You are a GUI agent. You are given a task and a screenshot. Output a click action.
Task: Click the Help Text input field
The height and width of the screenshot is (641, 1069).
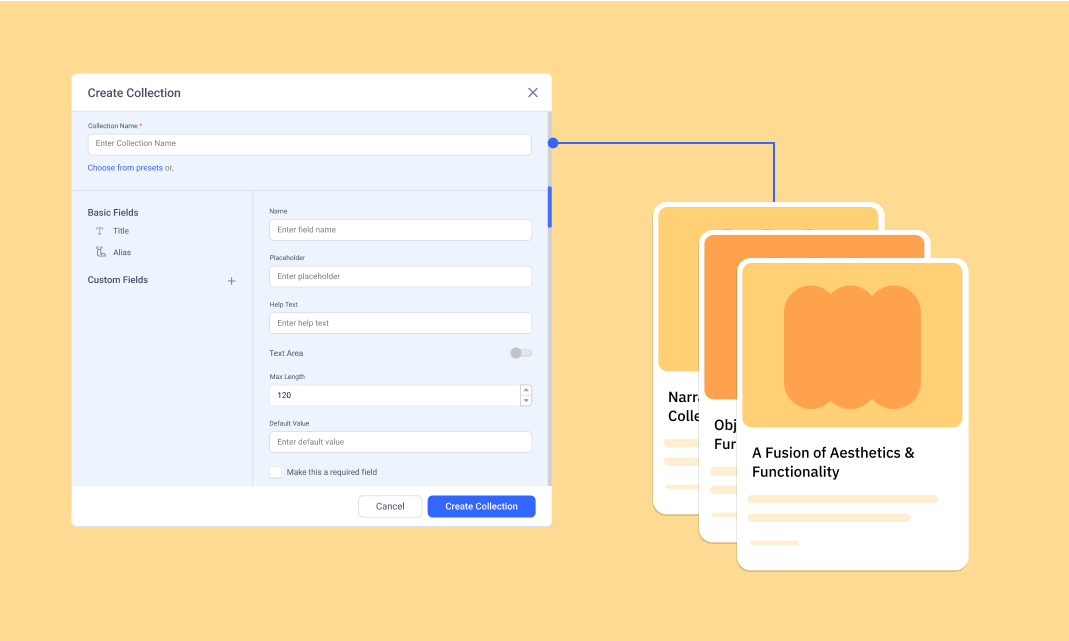point(400,323)
